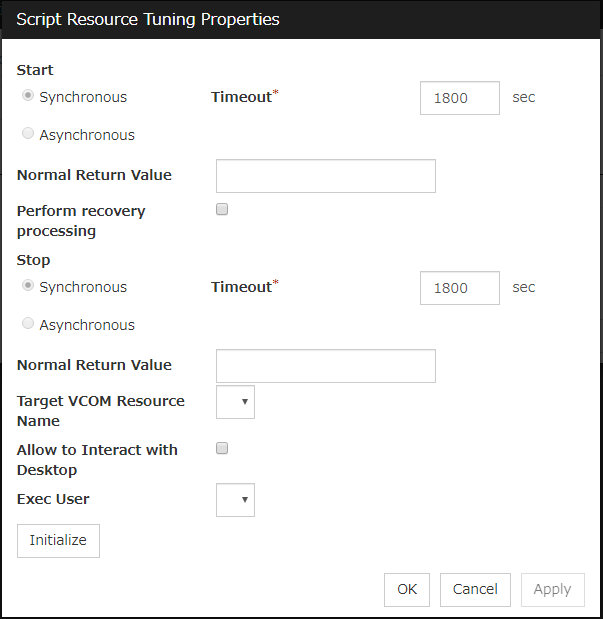Confirm with the OK button
Viewport: 603px width, 619px height.
point(407,590)
